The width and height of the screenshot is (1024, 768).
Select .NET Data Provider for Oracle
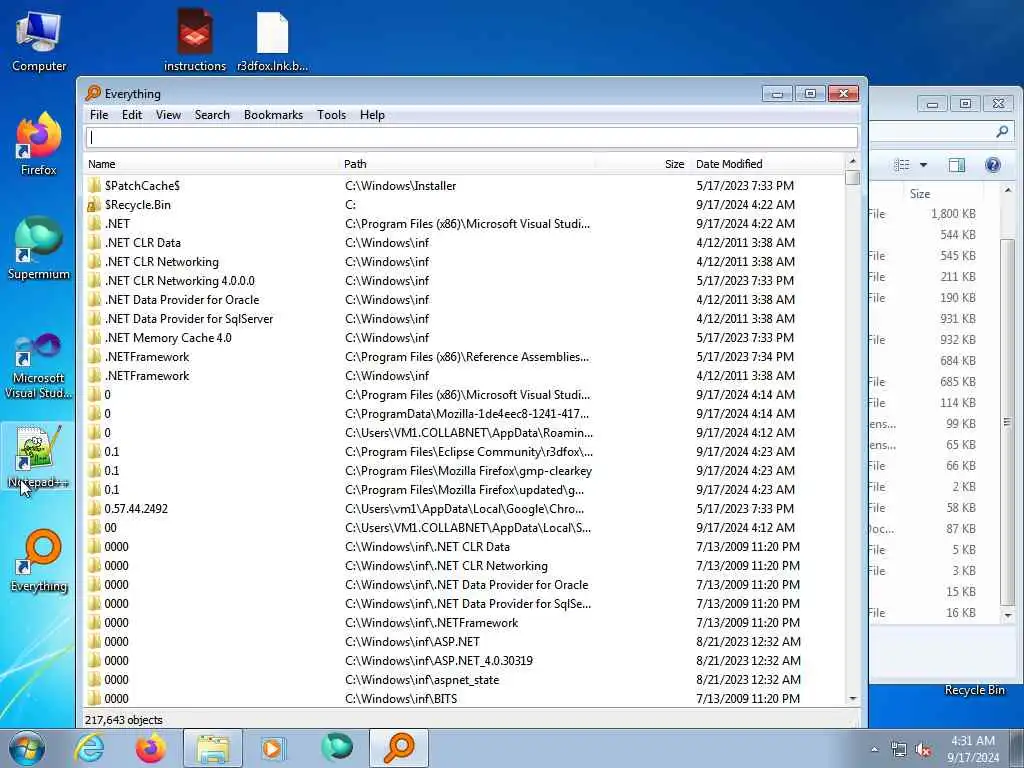(x=182, y=300)
